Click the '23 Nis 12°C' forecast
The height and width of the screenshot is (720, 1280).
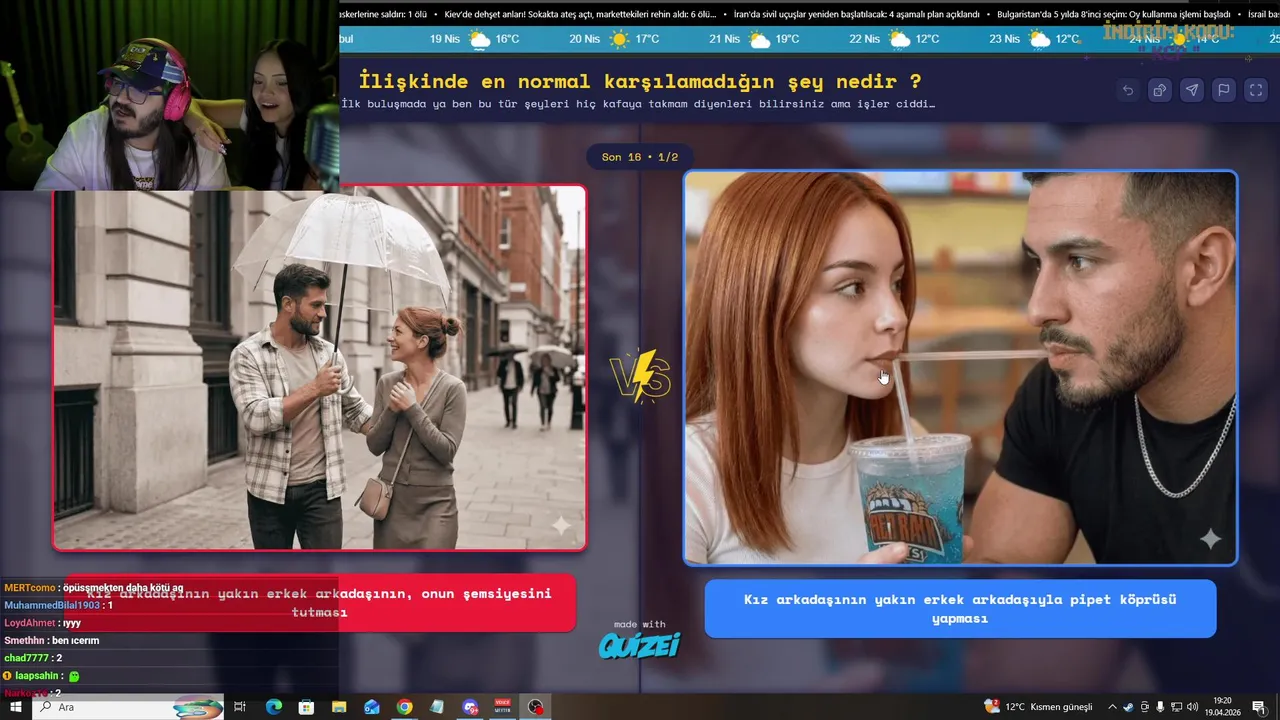(1035, 39)
